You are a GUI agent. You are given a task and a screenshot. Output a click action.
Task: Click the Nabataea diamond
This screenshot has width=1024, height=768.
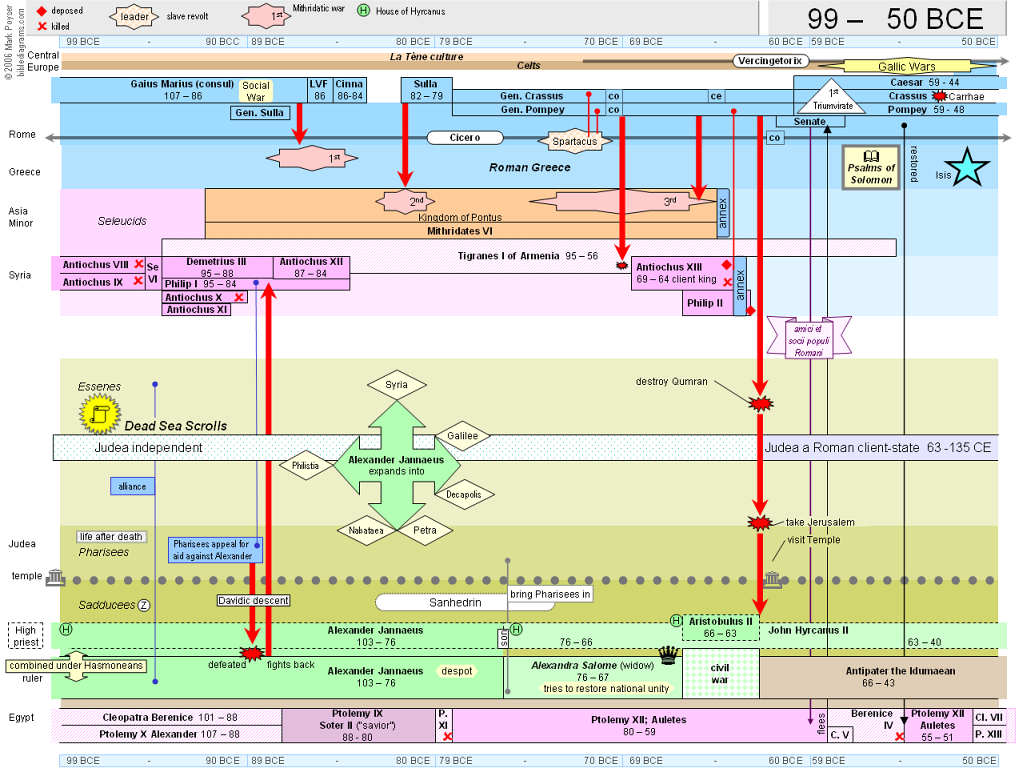pos(366,530)
